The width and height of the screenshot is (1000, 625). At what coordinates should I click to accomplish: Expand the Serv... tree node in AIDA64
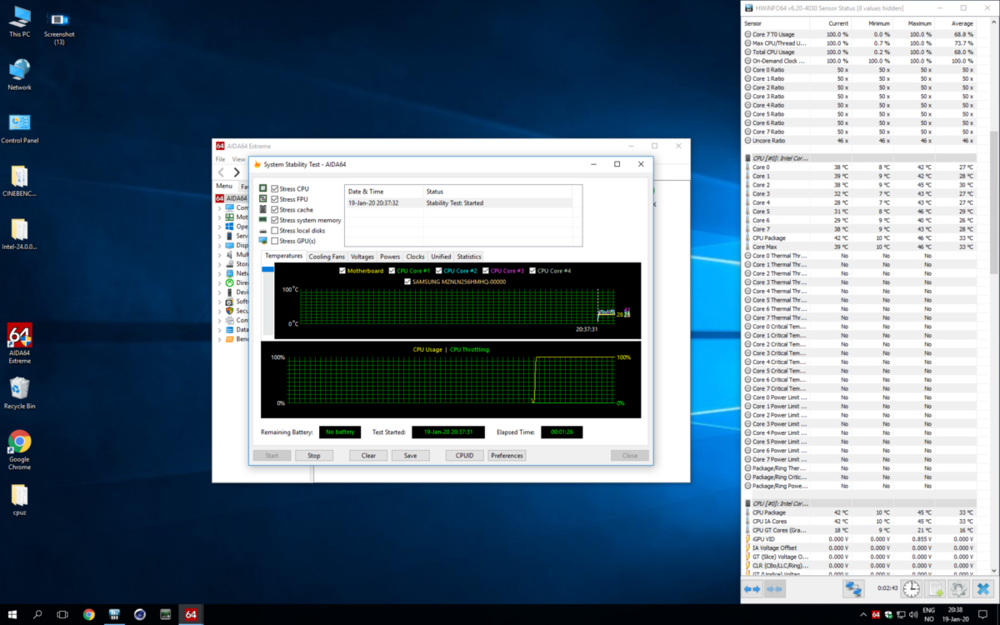pyautogui.click(x=220, y=236)
